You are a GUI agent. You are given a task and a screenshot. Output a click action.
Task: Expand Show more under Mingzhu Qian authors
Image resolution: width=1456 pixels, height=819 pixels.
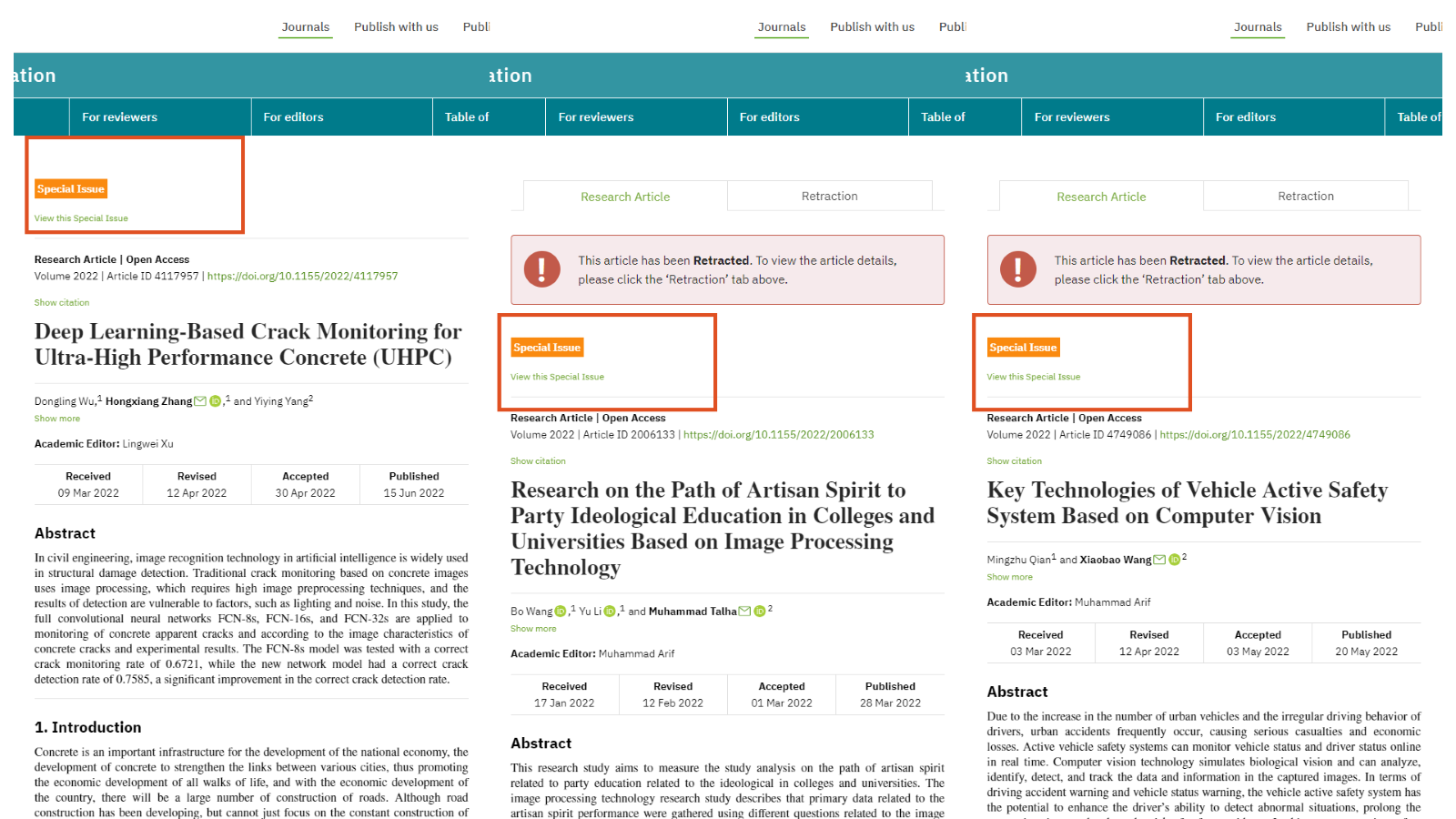coord(1009,577)
